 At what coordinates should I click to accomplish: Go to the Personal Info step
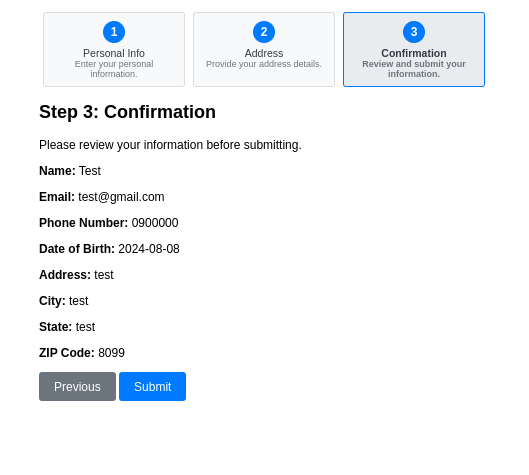pos(114,50)
